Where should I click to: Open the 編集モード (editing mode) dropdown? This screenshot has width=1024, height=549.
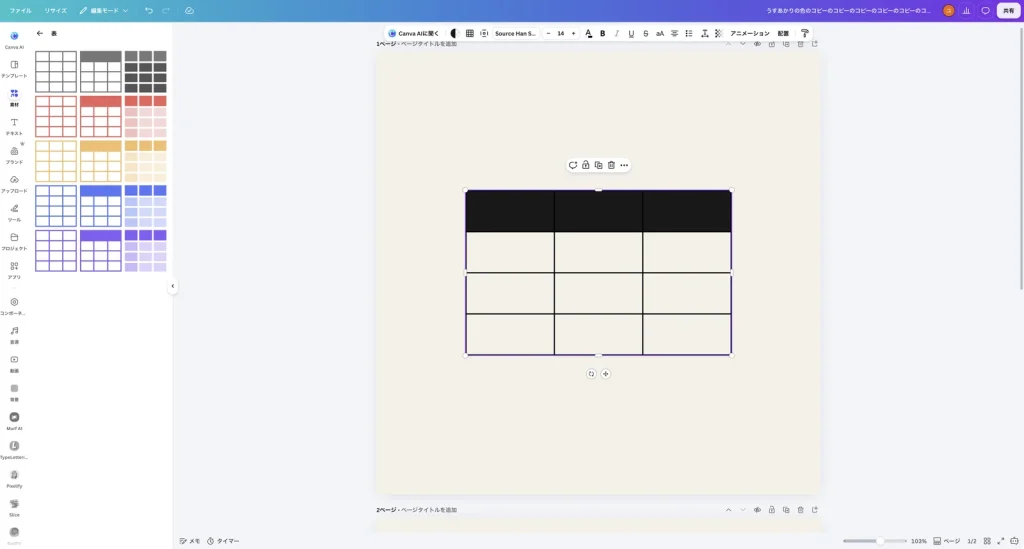[x=104, y=10]
